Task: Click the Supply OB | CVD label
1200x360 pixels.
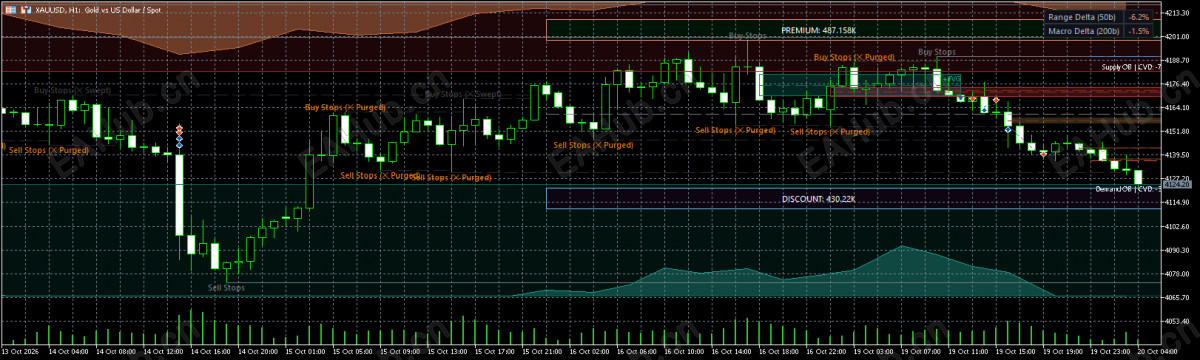Action: coord(1130,66)
